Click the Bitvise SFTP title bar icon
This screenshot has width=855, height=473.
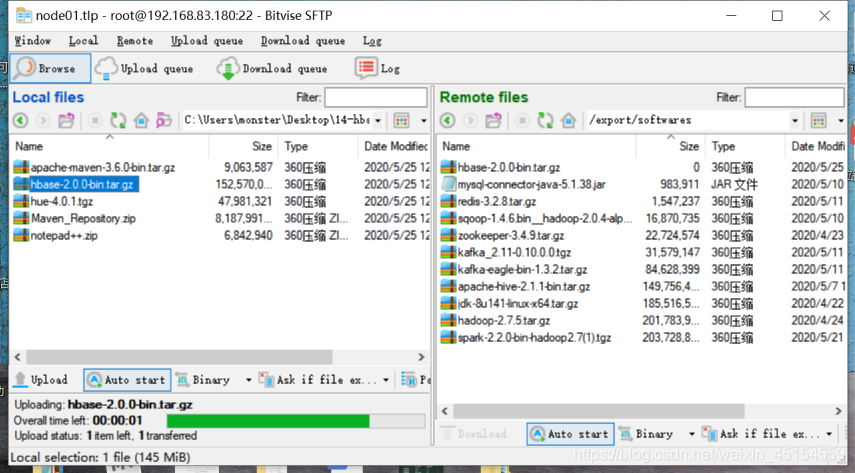pyautogui.click(x=23, y=16)
